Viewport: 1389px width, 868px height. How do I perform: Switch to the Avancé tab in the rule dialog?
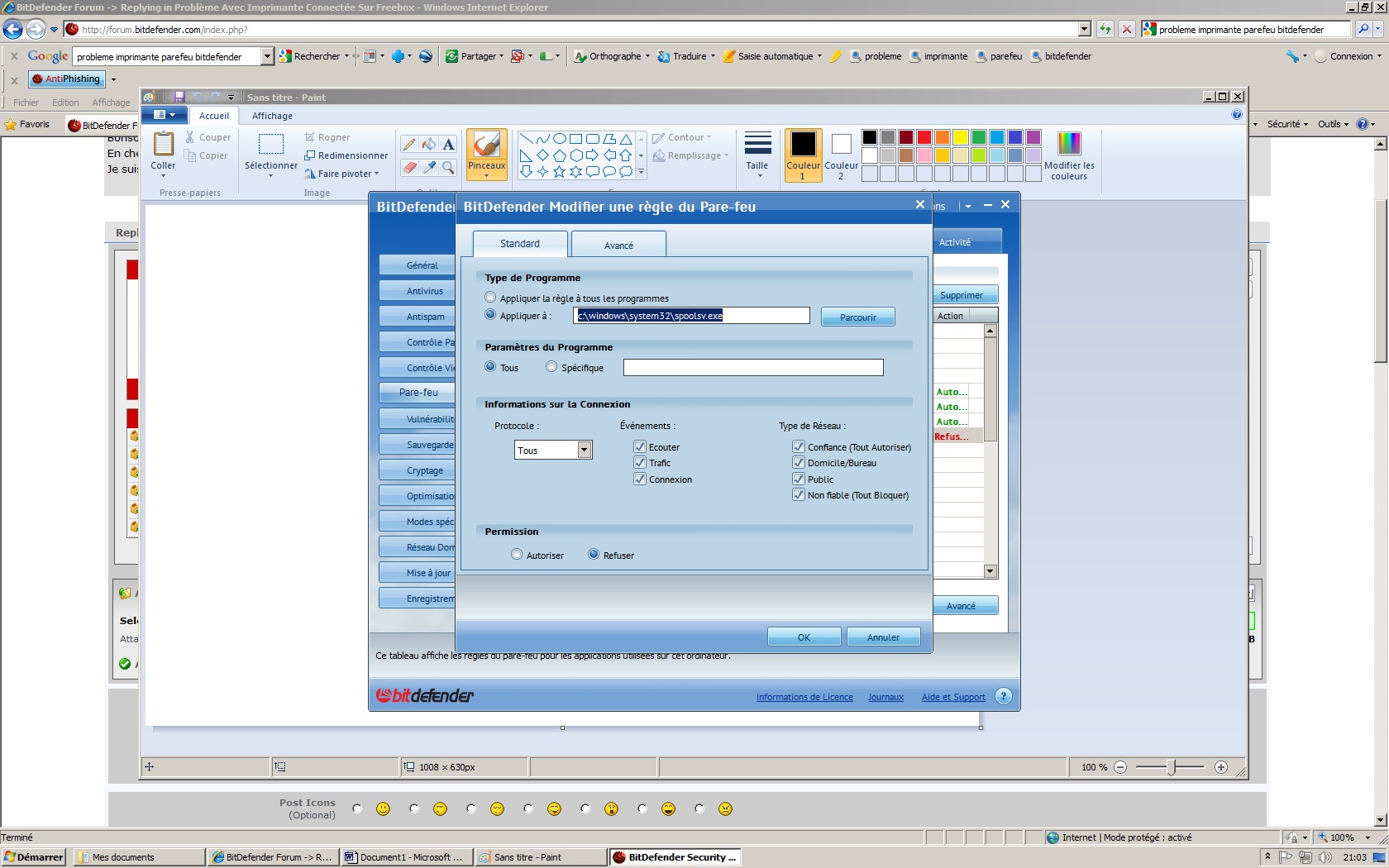pyautogui.click(x=618, y=245)
